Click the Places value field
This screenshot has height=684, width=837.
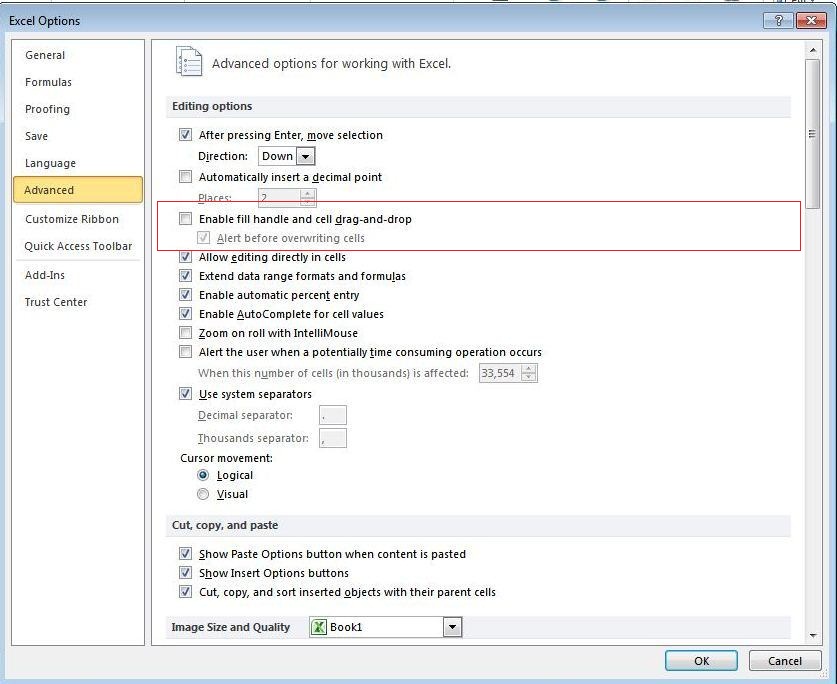click(x=279, y=198)
